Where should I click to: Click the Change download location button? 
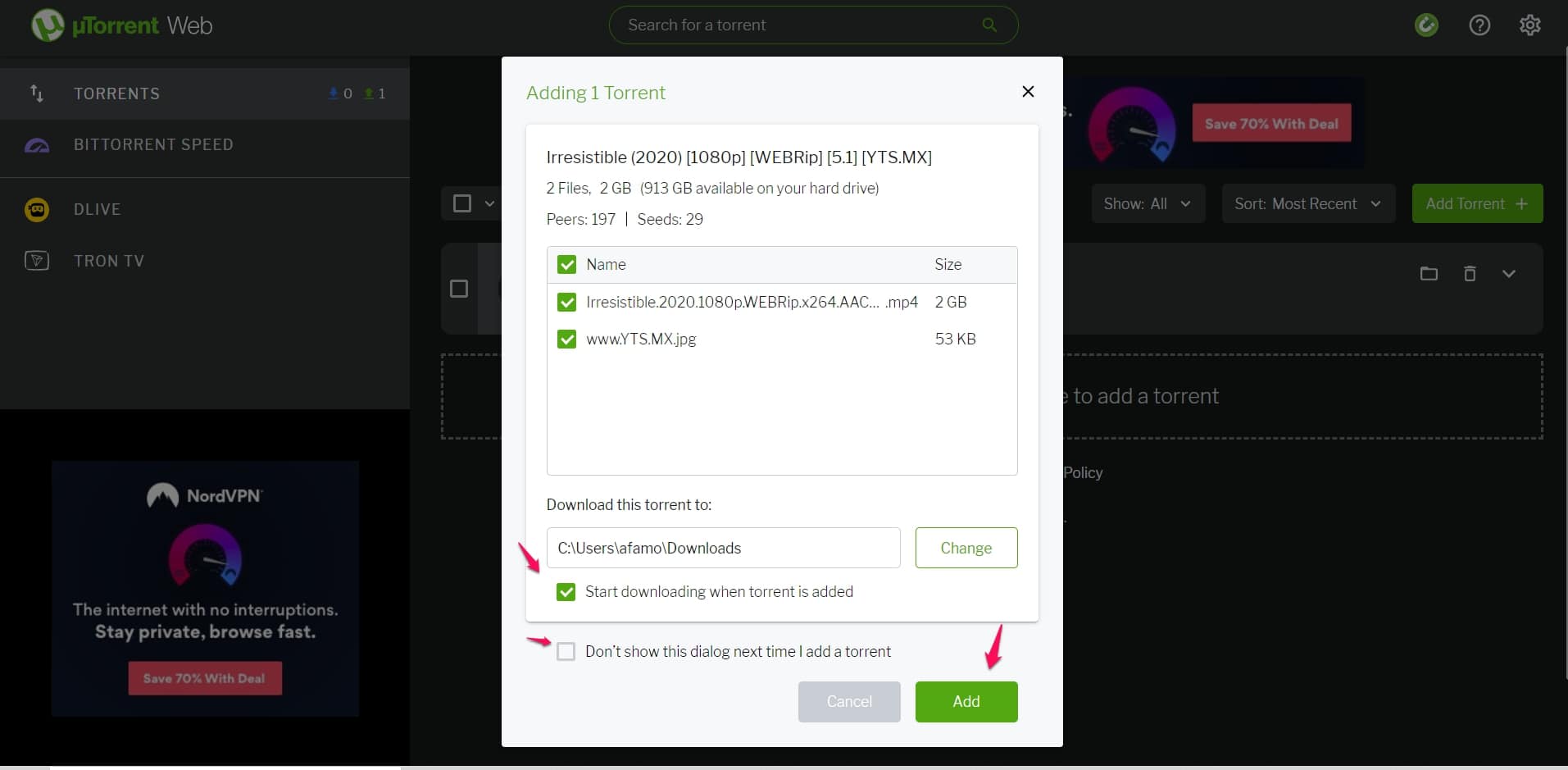[x=966, y=549]
